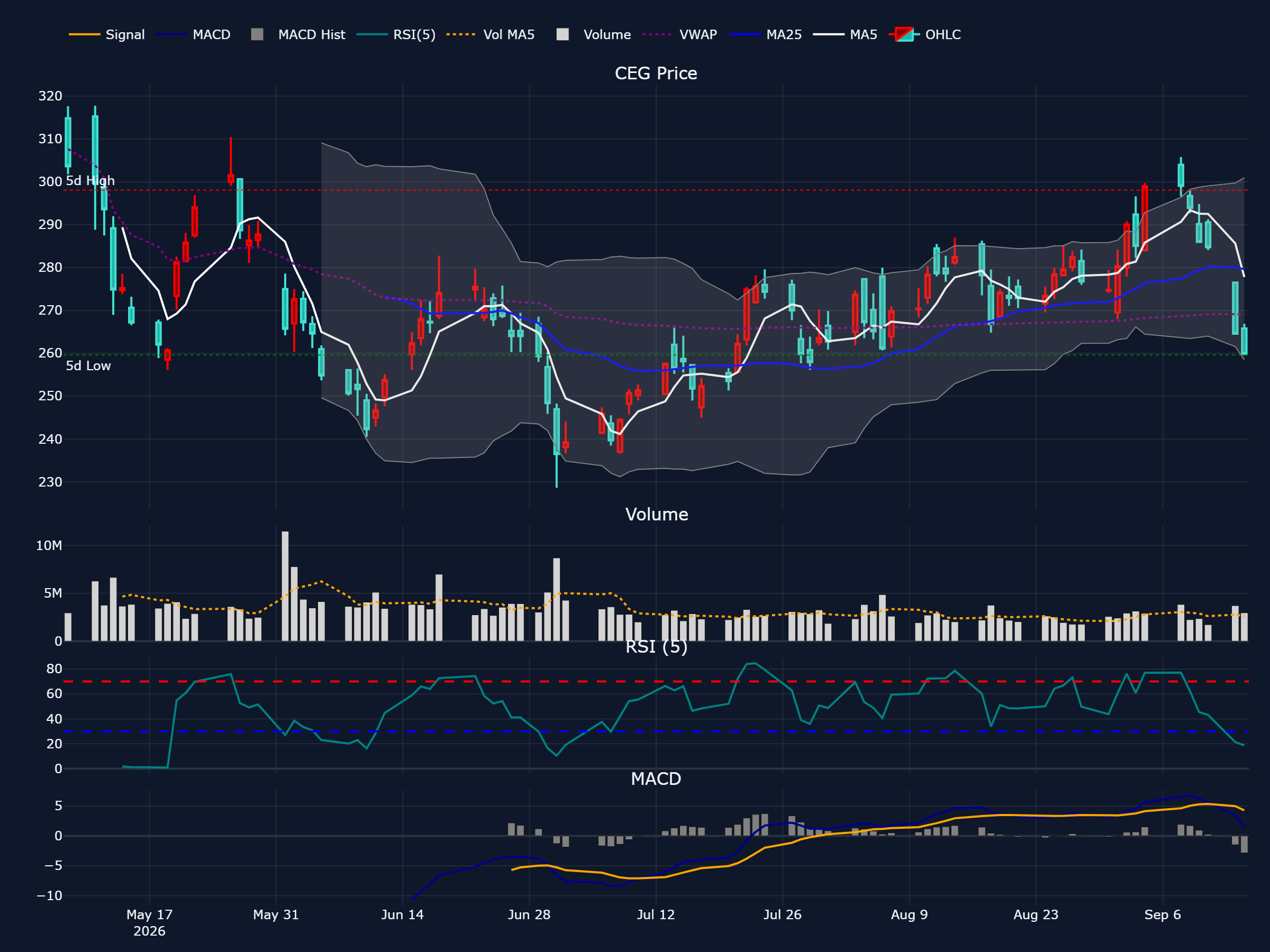Click the "CEG Price" subplot title
Viewport: 1270px width, 952px height.
click(x=656, y=74)
